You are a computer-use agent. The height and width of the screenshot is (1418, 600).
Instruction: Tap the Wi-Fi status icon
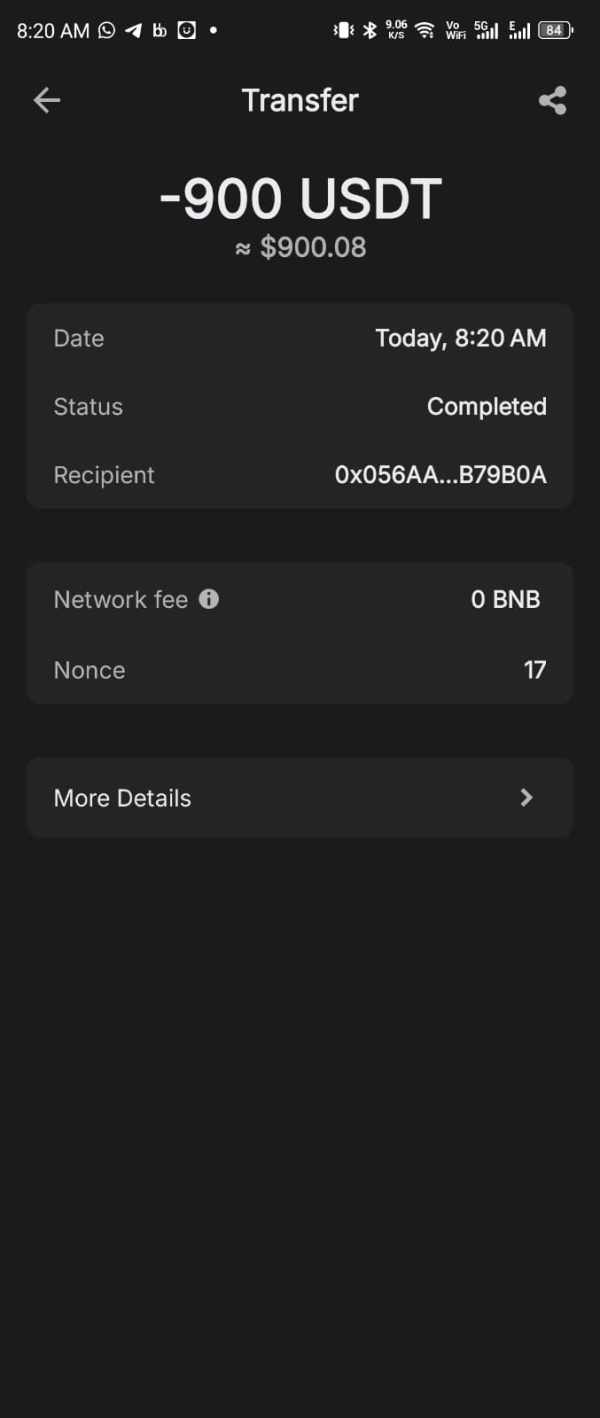(425, 30)
